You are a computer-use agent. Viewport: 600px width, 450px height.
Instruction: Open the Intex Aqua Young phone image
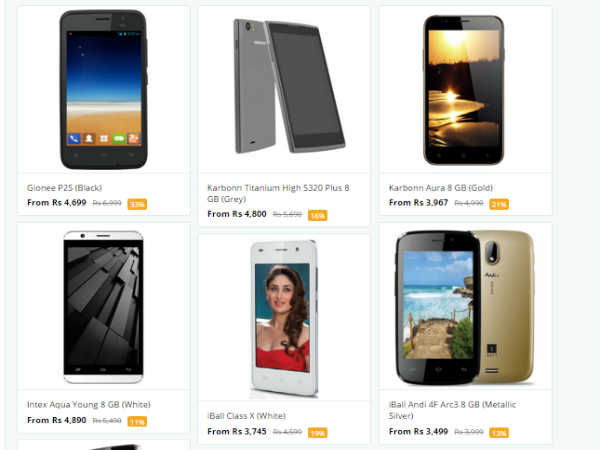(x=103, y=307)
